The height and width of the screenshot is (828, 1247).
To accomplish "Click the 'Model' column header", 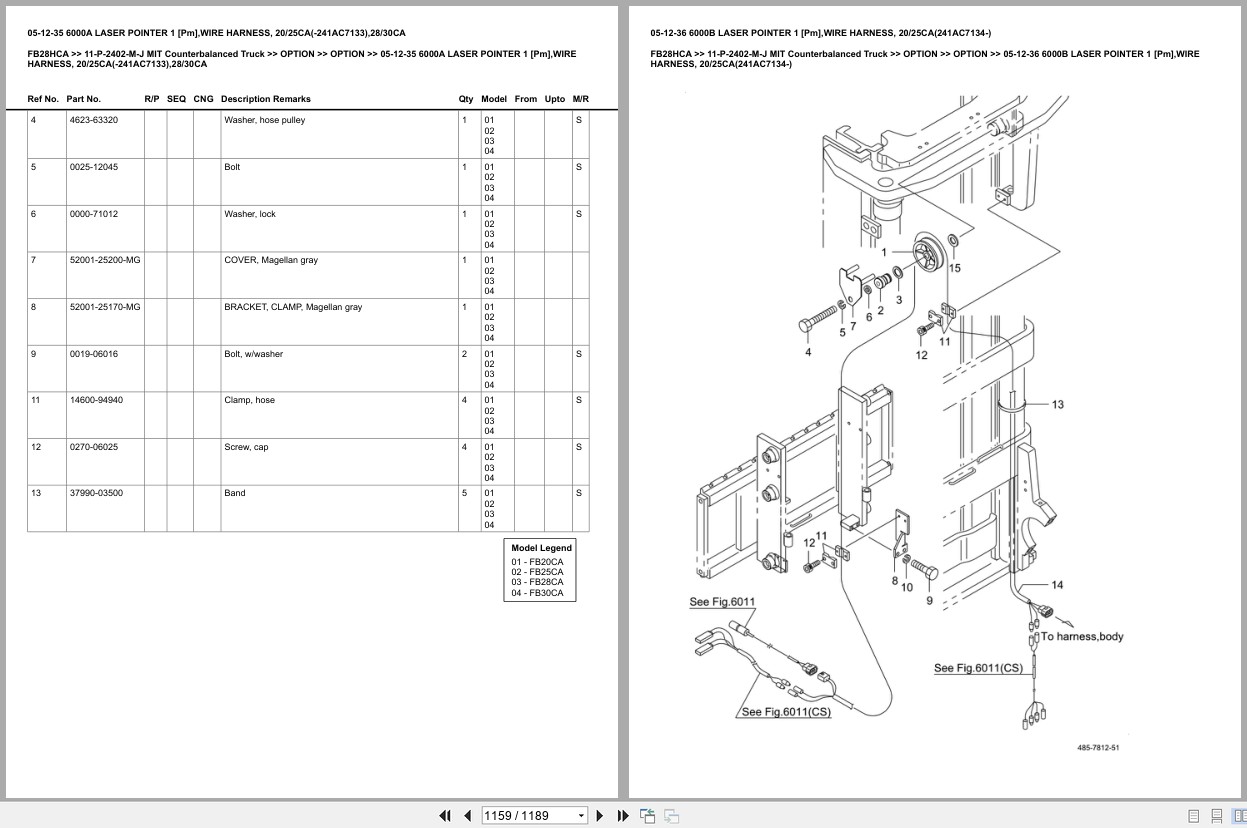I will click(x=494, y=99).
